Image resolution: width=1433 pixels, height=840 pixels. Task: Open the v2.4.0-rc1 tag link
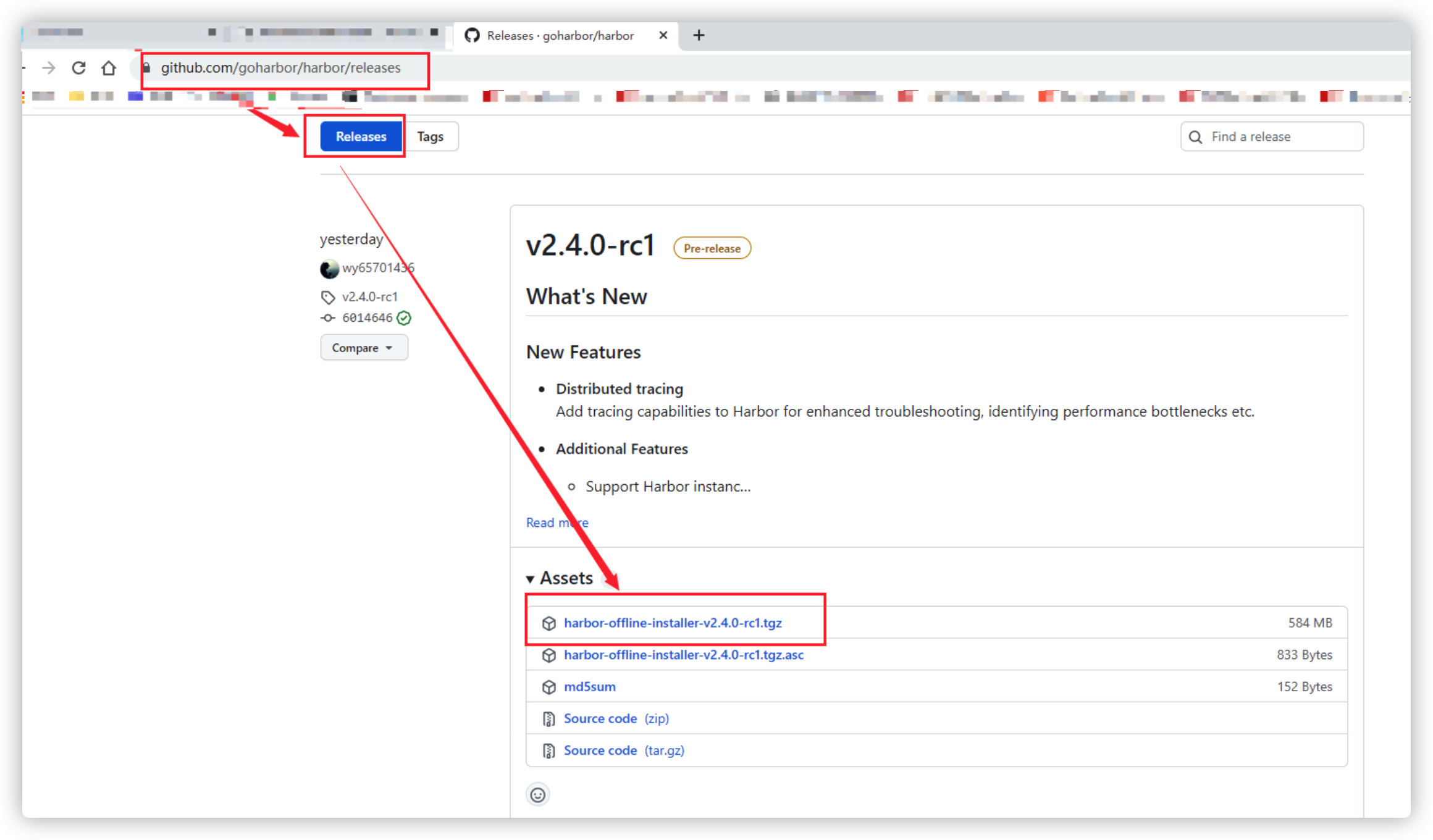(369, 297)
